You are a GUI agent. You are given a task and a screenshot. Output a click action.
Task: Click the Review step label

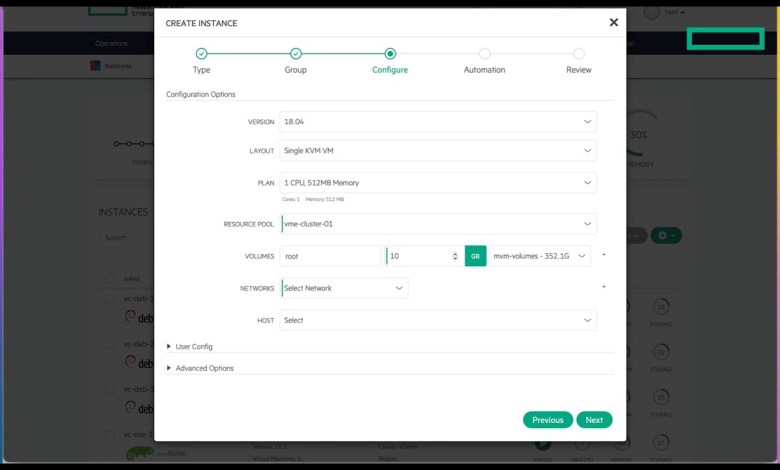(x=579, y=70)
